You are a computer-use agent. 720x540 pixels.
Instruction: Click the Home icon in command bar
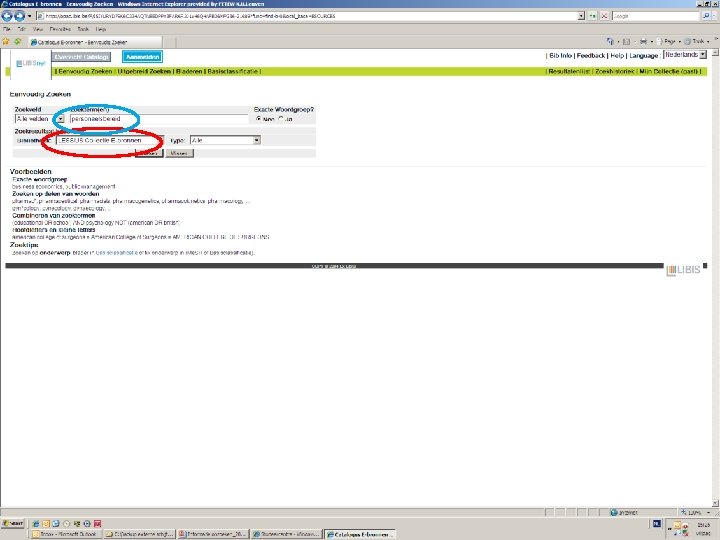pyautogui.click(x=610, y=41)
